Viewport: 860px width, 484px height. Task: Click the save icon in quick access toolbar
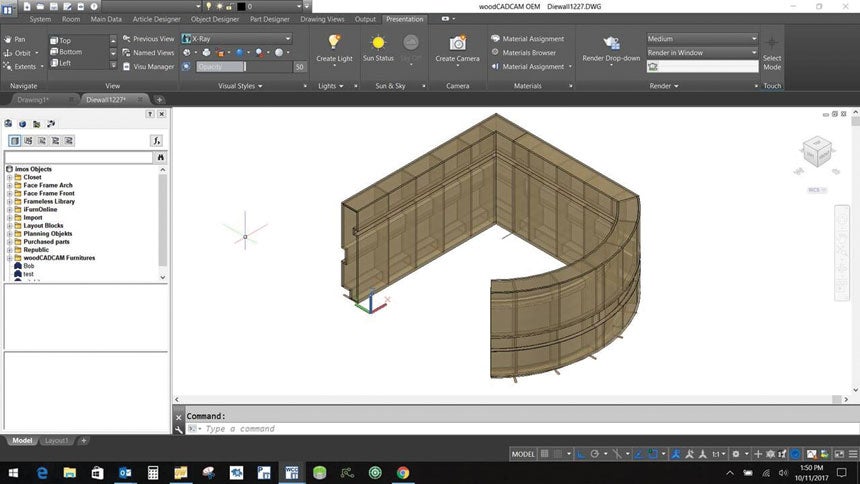point(54,7)
